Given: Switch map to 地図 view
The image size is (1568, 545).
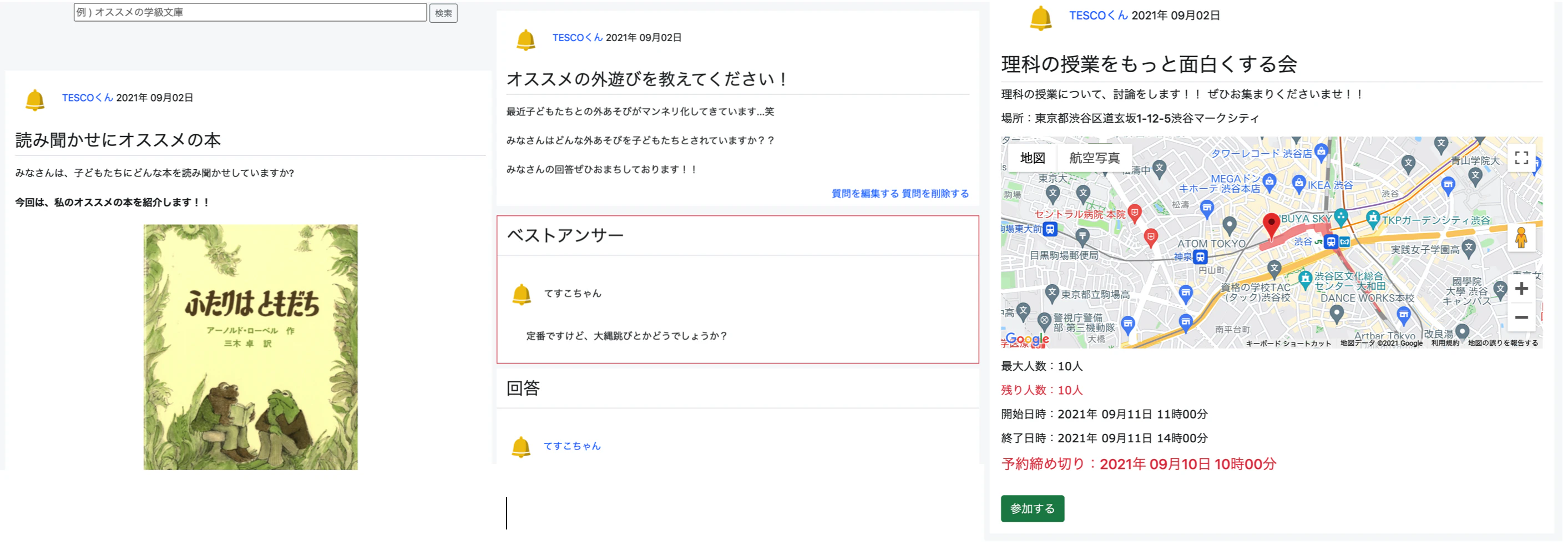Looking at the screenshot, I should pyautogui.click(x=1033, y=158).
